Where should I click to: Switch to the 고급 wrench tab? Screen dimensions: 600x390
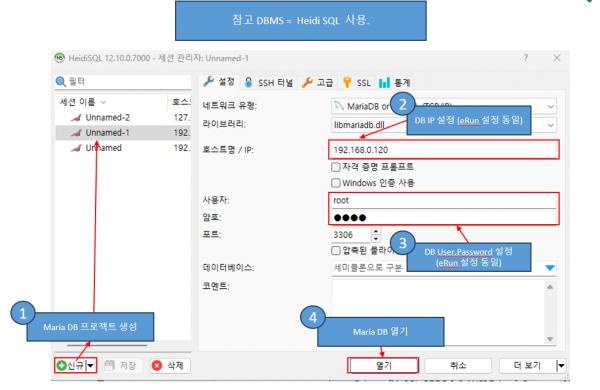[x=317, y=82]
